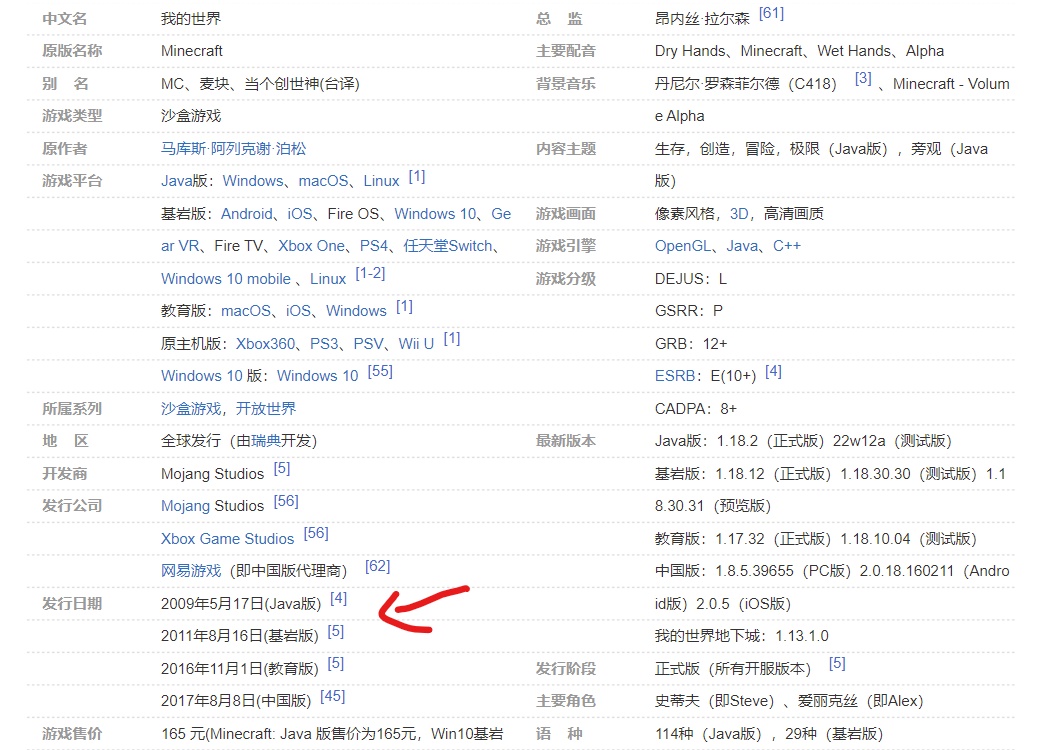Open the 网易游戏 link

tap(191, 571)
